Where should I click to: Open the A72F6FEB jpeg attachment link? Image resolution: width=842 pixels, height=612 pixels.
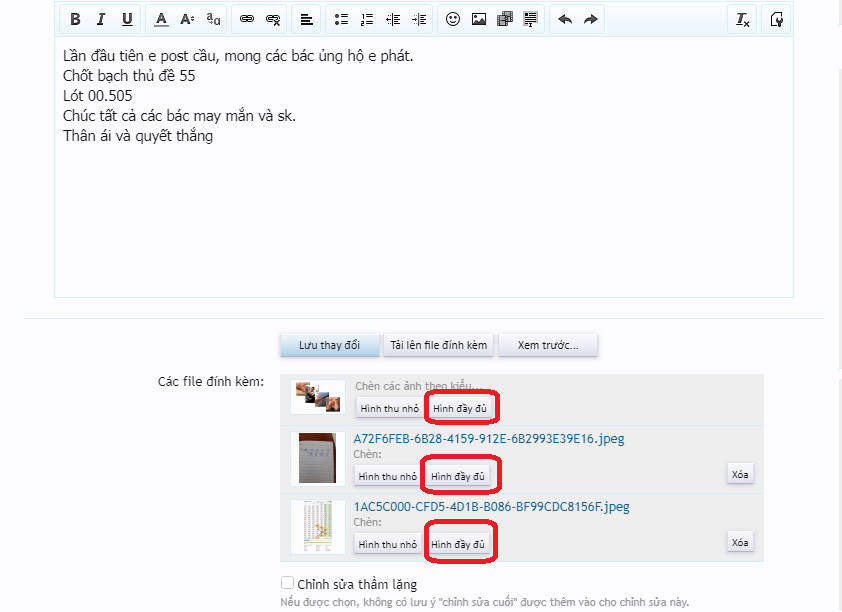click(x=489, y=438)
